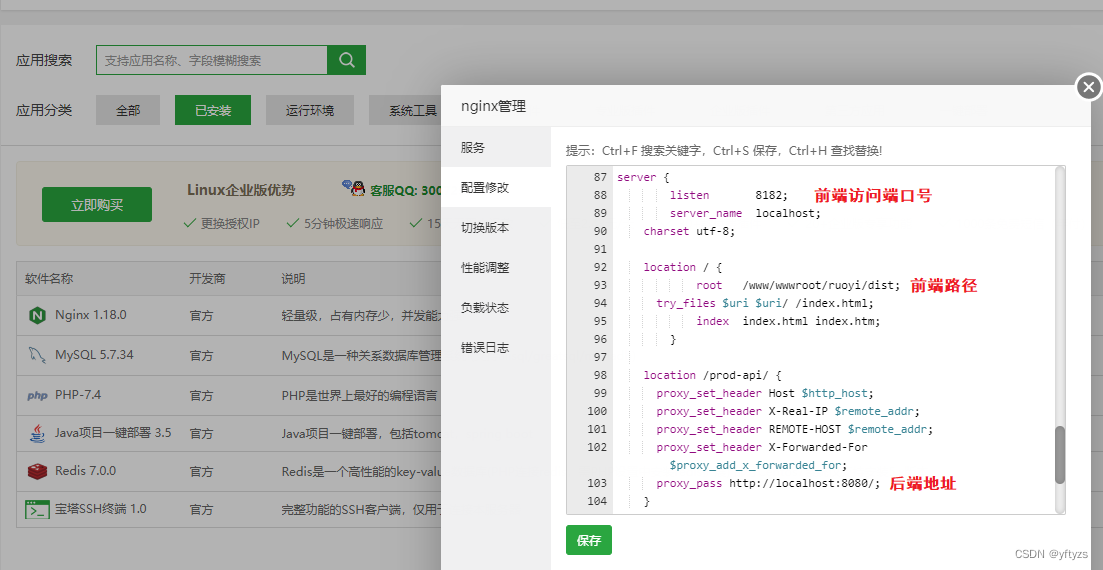Click the Redis 7.0.0 icon
Screen dimensions: 1103x570
coord(37,471)
